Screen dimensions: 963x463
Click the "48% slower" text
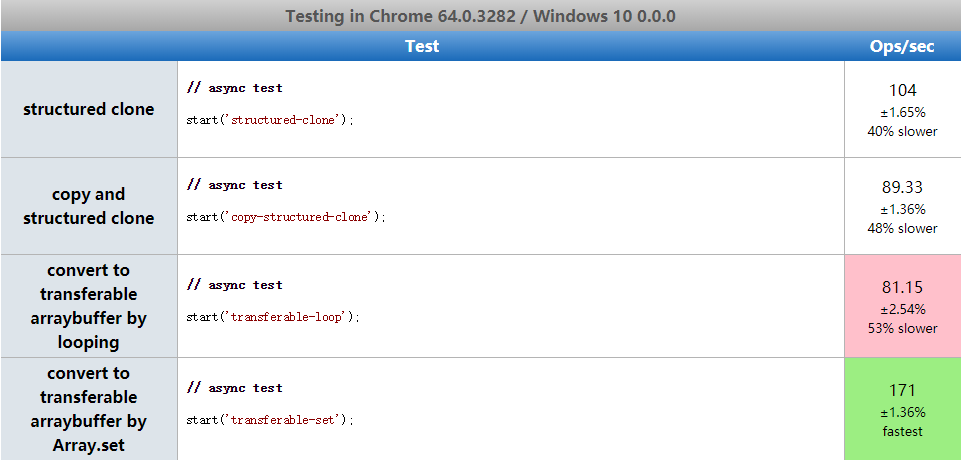pyautogui.click(x=902, y=228)
